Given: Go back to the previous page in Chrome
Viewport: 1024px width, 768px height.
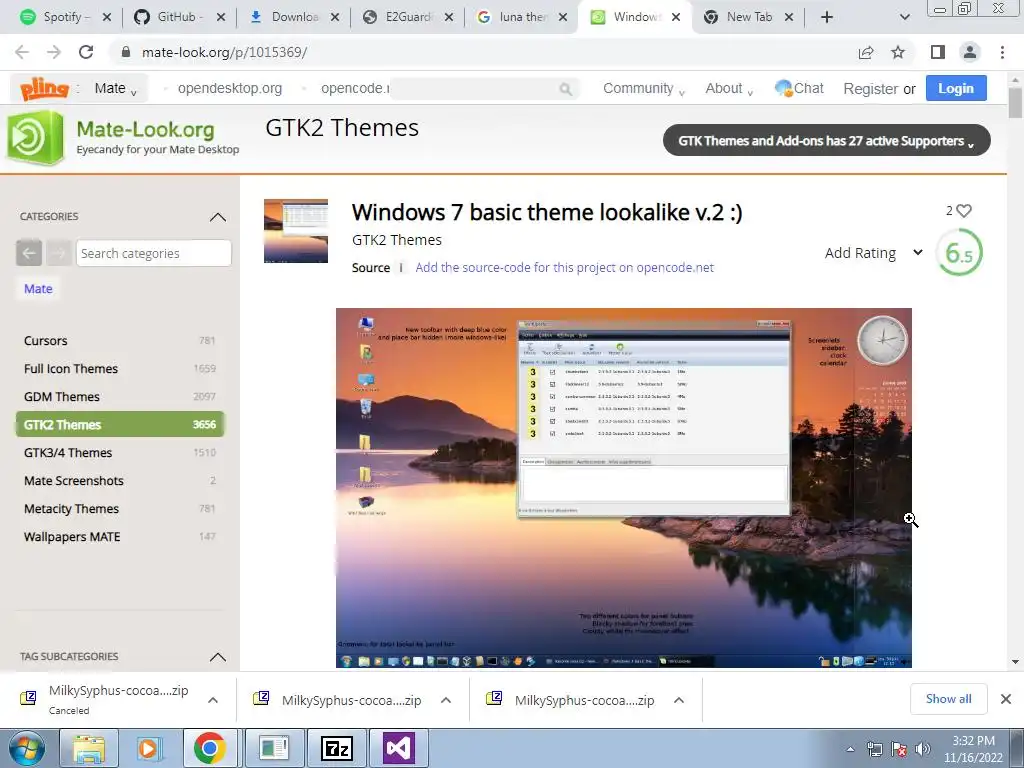Looking at the screenshot, I should (22, 52).
